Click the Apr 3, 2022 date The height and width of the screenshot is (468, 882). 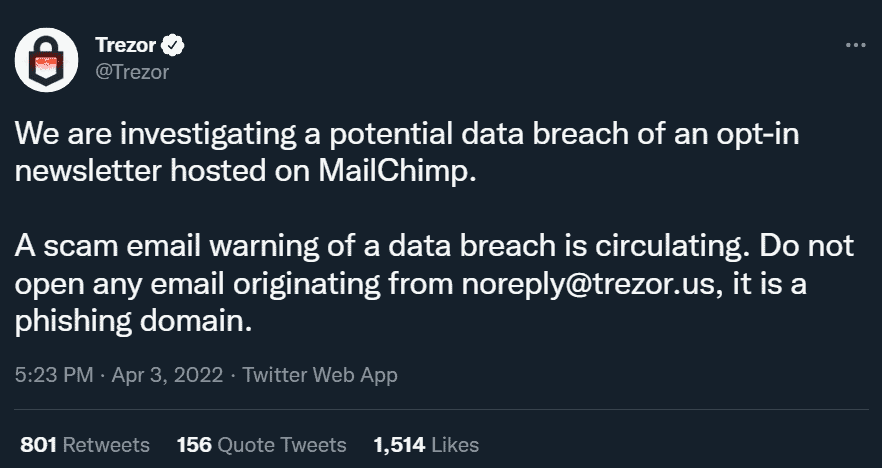tap(167, 375)
